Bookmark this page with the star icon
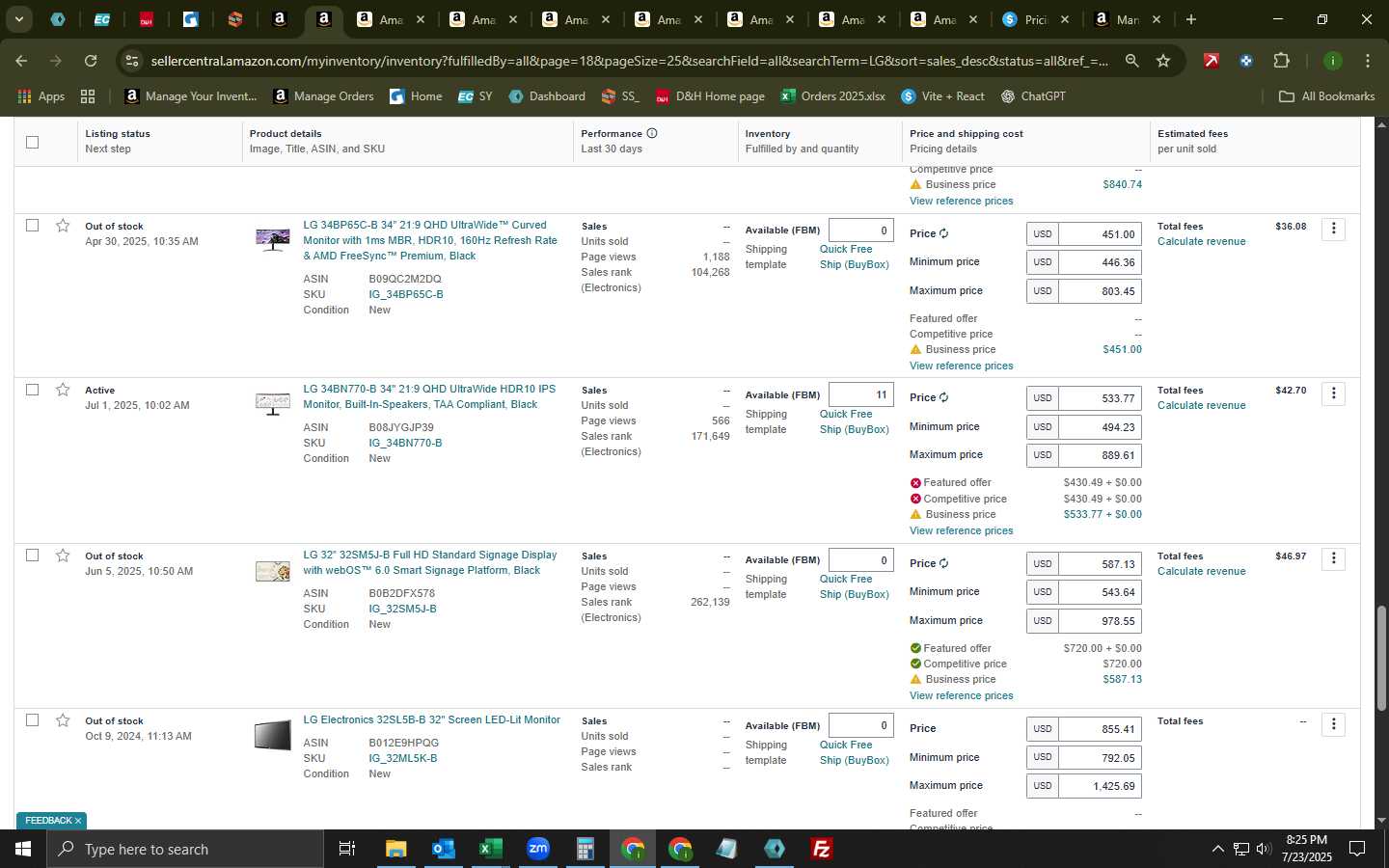 (1163, 61)
